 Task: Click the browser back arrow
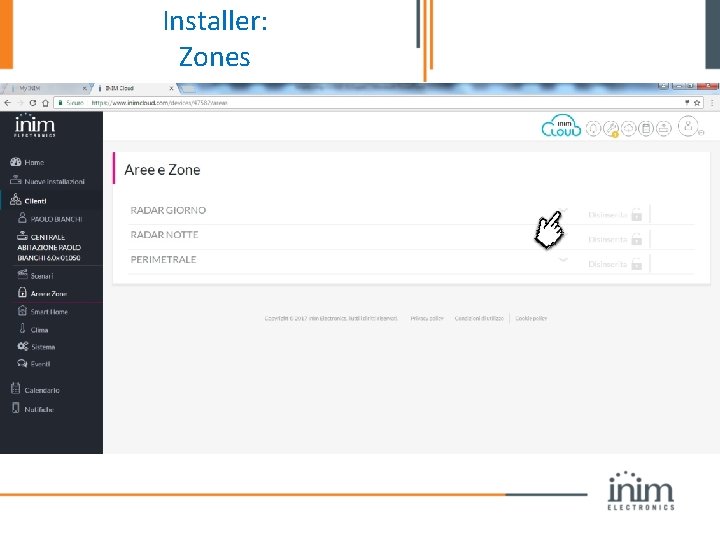tap(7, 103)
